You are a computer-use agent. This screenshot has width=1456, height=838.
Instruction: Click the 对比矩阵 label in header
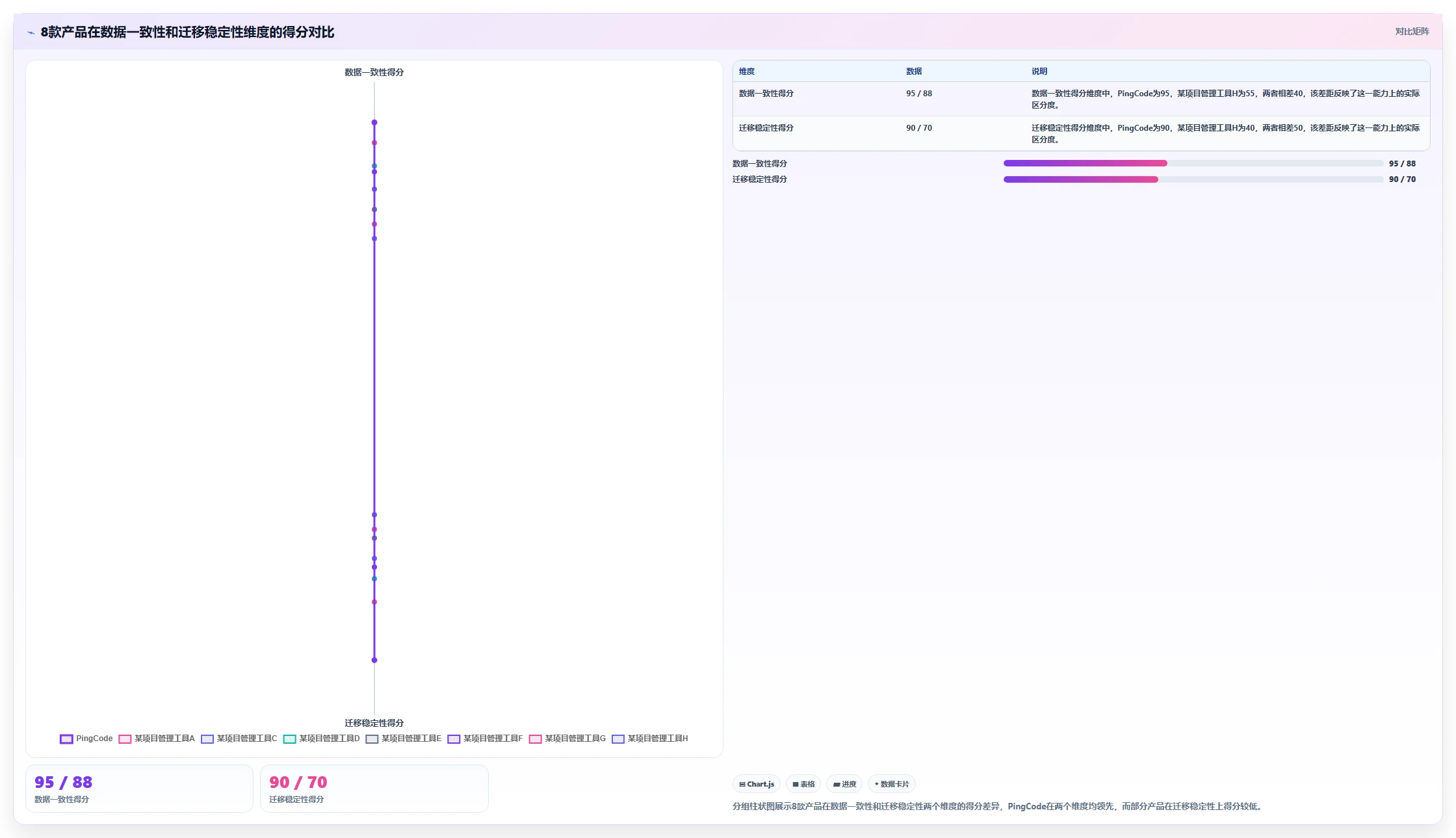coord(1412,31)
